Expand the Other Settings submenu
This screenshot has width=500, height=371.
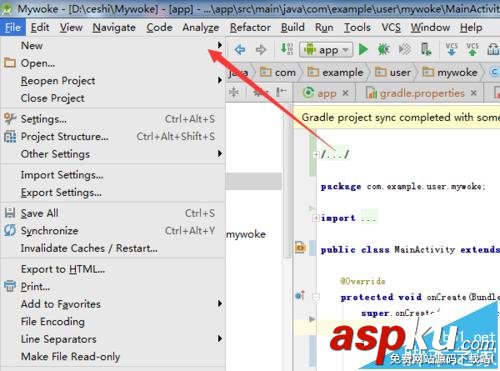point(113,154)
